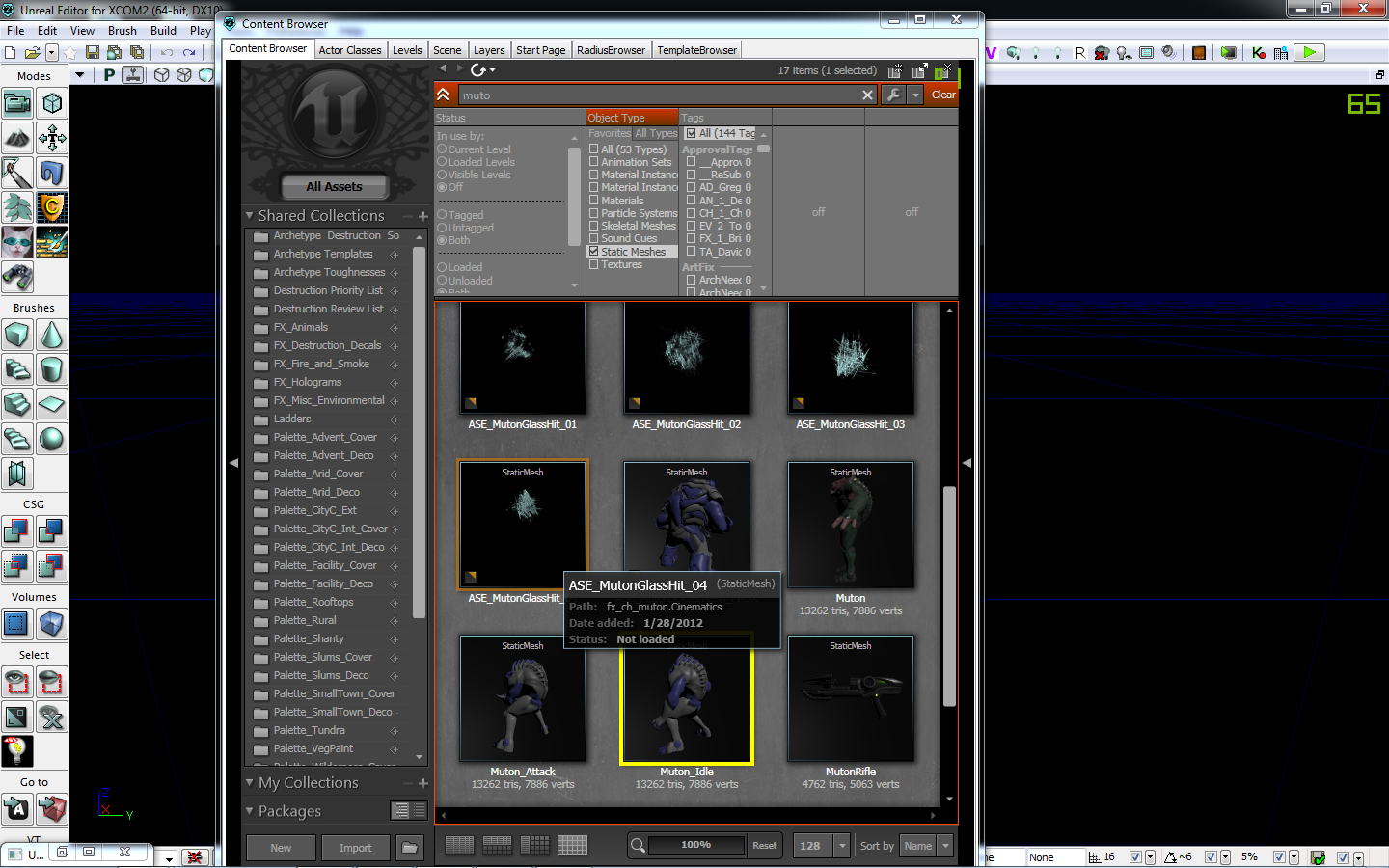Collapse the left collections panel arrow

233,463
